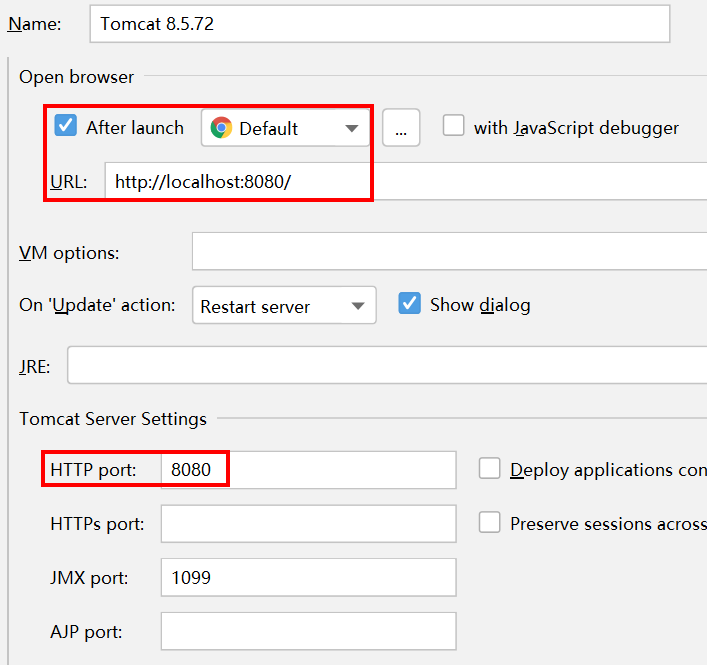Uncheck the After launch checkbox
Image resolution: width=707 pixels, height=665 pixels.
click(x=66, y=125)
